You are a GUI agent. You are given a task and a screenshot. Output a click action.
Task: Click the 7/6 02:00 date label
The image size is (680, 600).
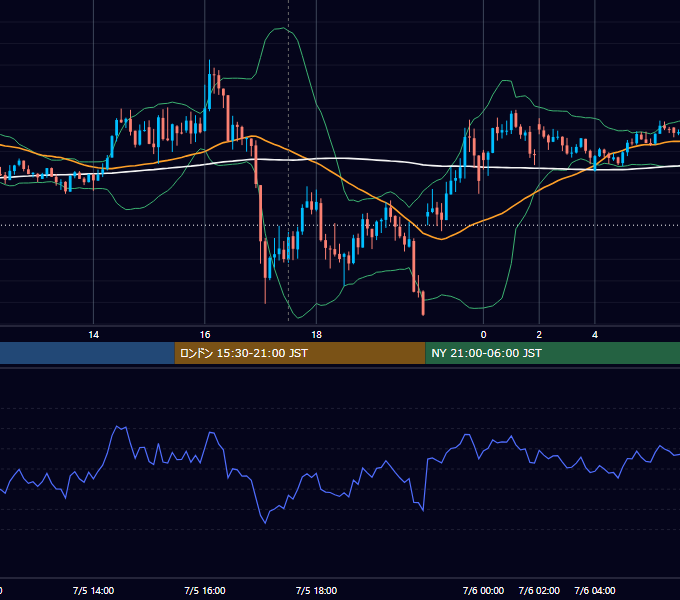click(x=539, y=590)
